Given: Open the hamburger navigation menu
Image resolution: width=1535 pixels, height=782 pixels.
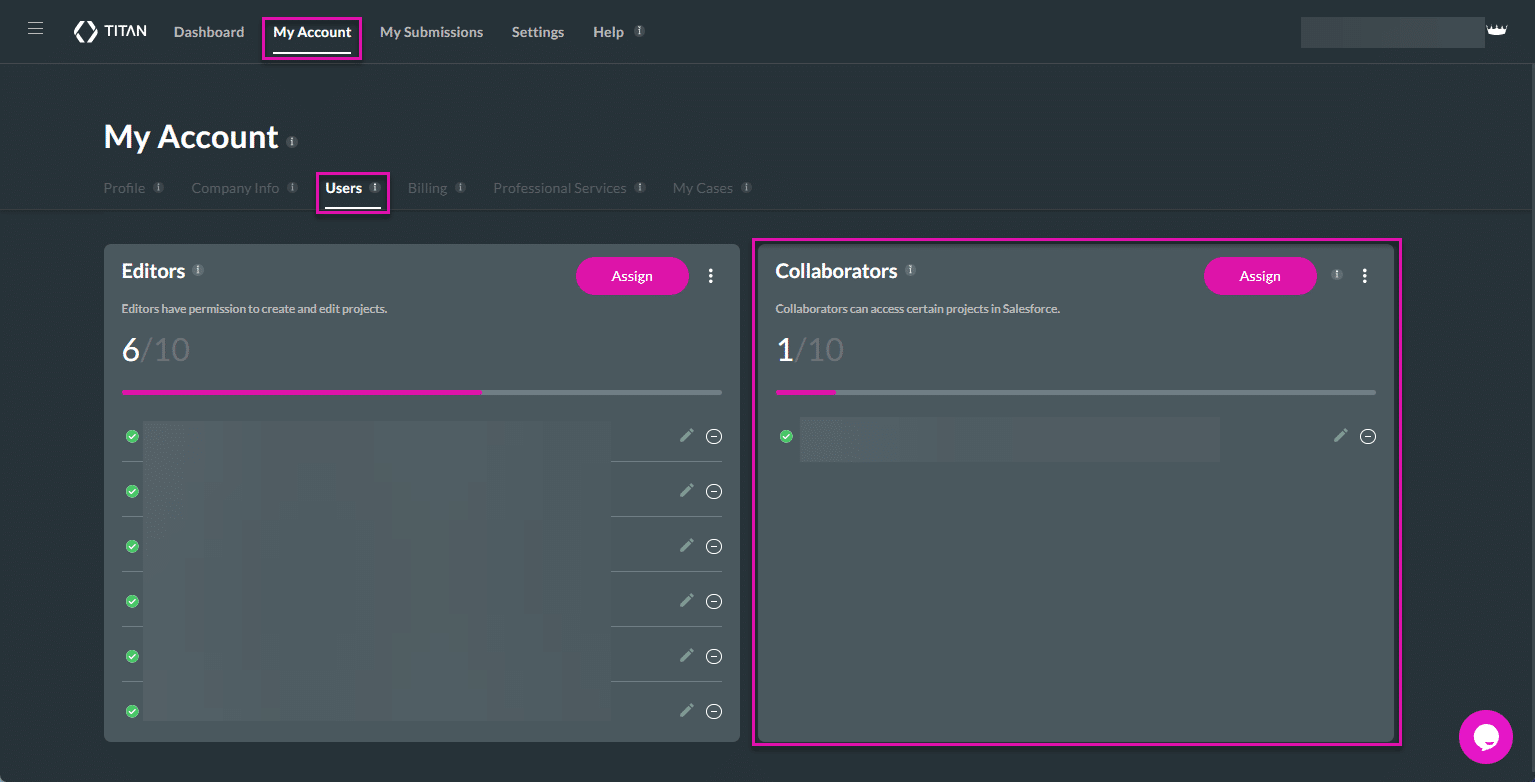Looking at the screenshot, I should [35, 28].
